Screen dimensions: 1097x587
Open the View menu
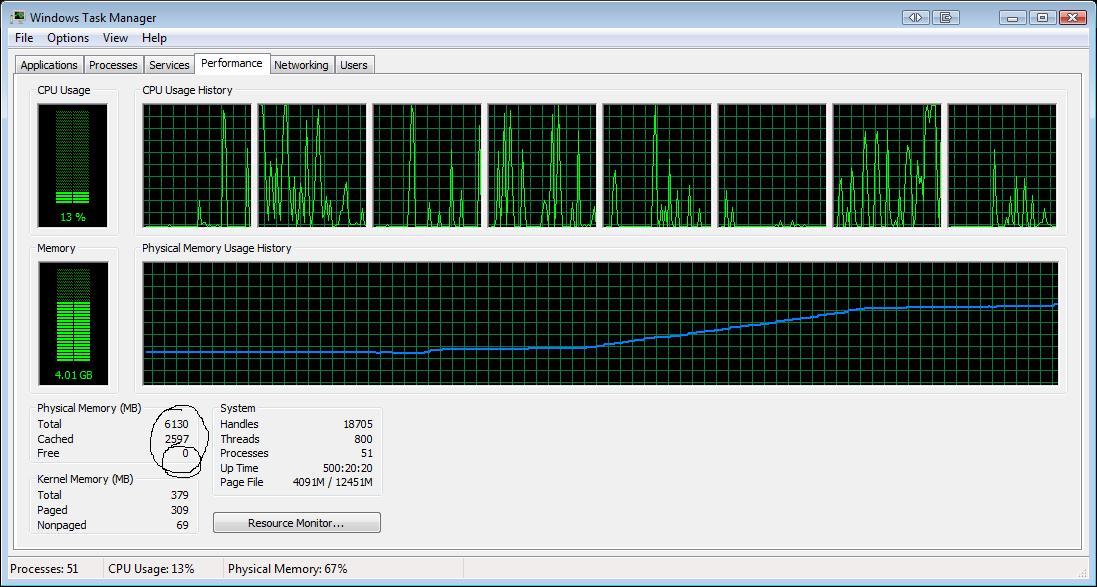click(x=115, y=38)
